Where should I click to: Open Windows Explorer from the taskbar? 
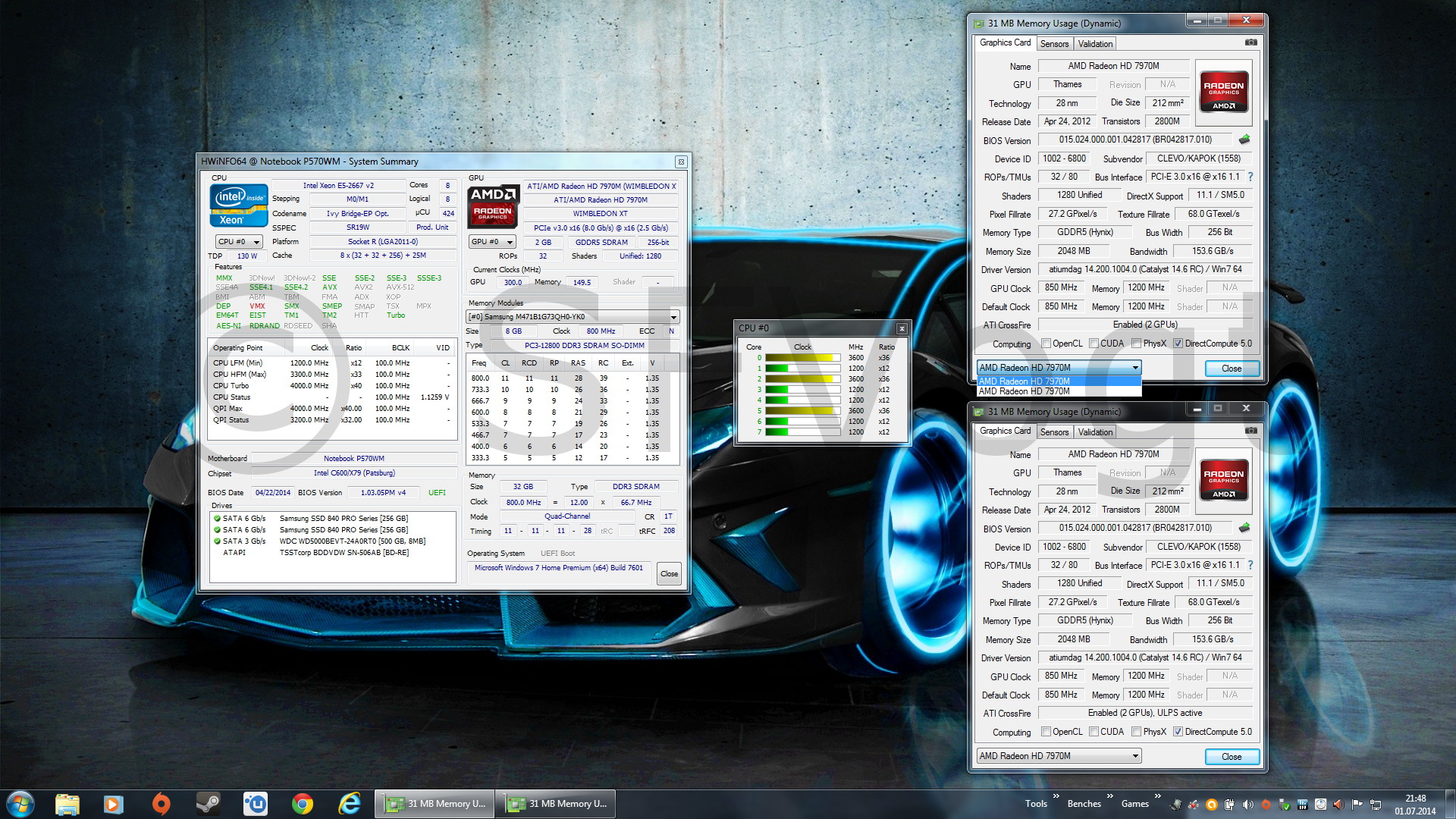67,804
